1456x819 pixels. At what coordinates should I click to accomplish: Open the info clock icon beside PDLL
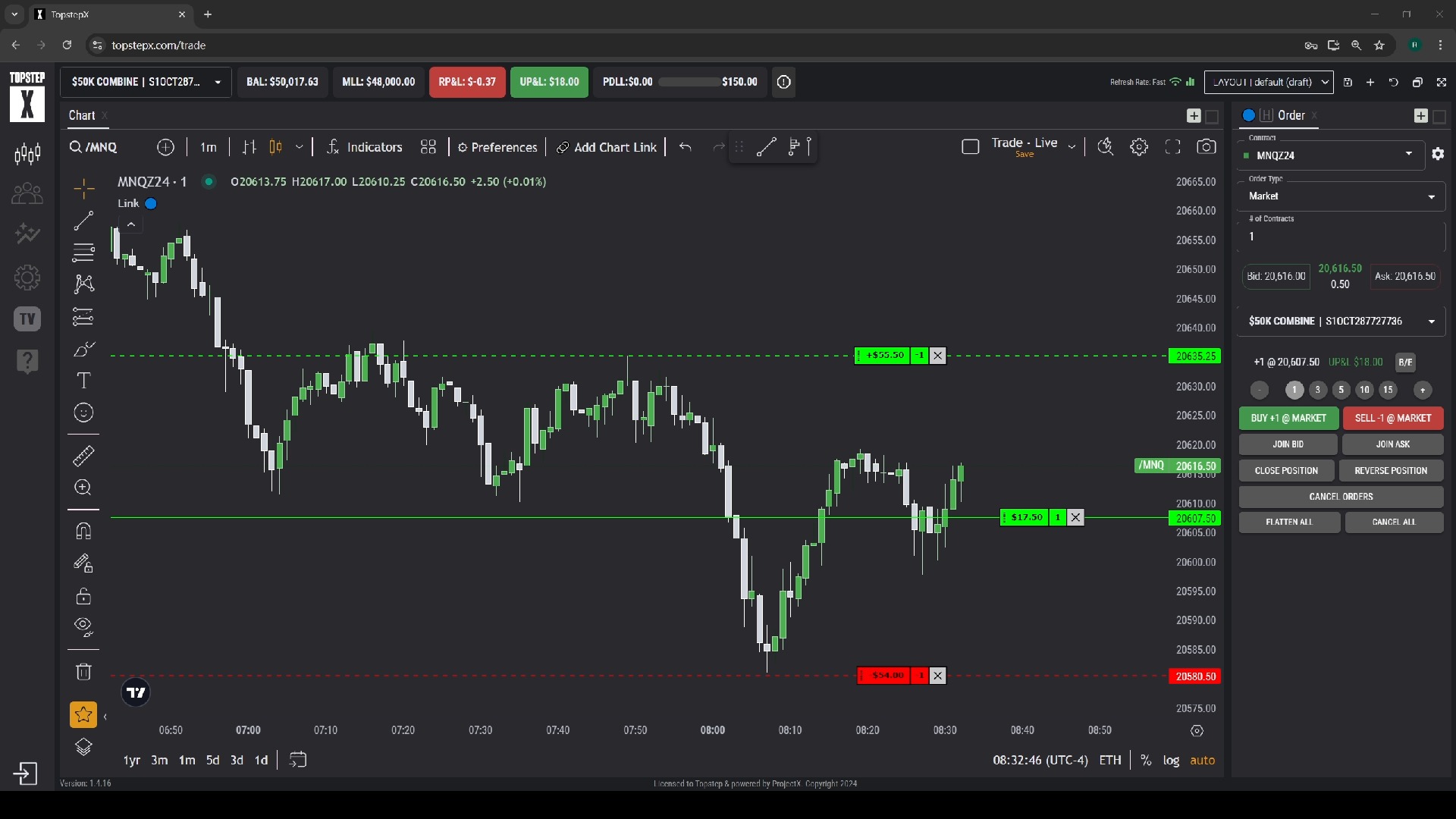click(784, 82)
